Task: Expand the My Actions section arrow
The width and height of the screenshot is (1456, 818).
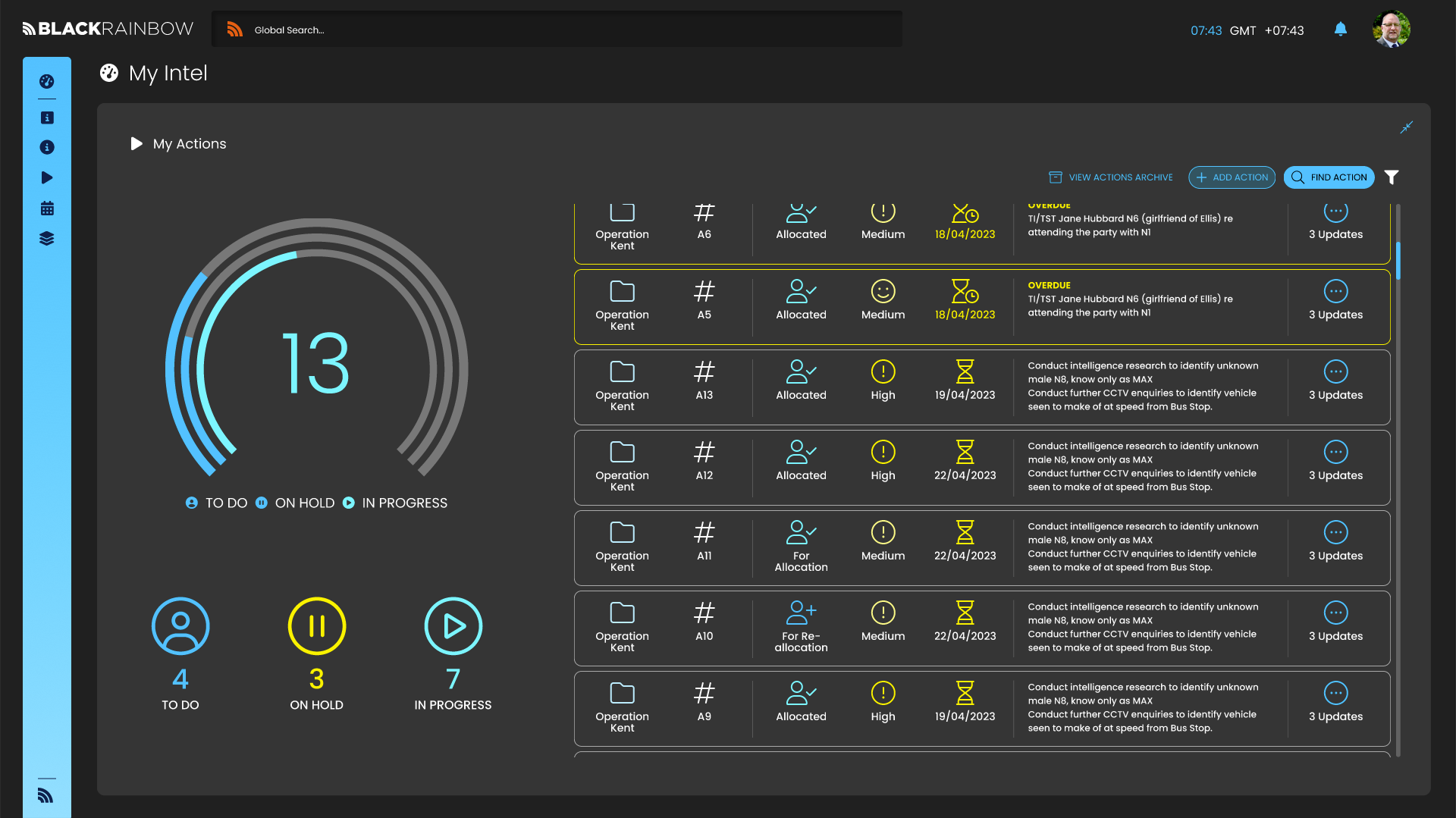Action: tap(136, 143)
